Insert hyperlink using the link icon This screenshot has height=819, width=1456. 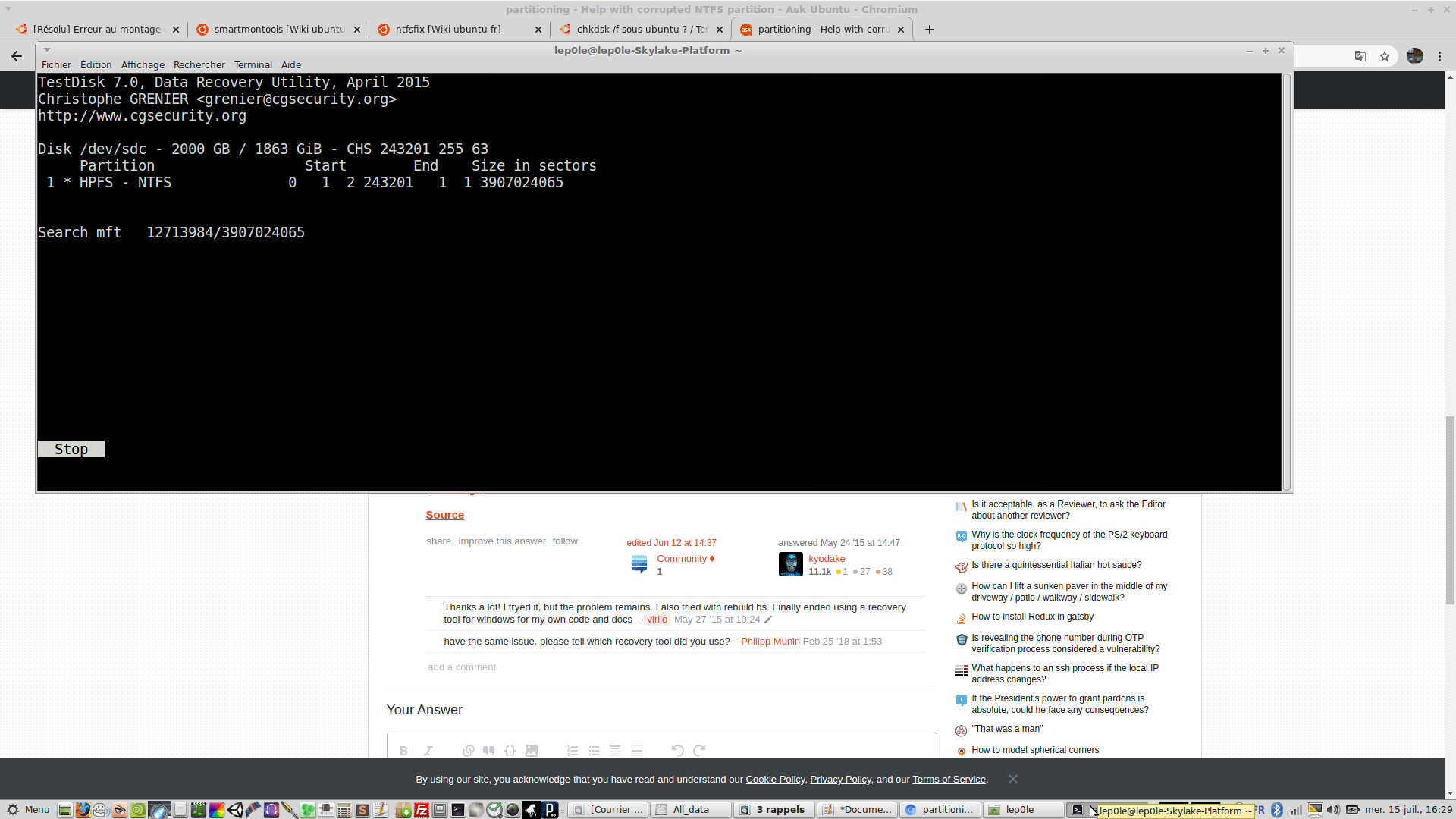pyautogui.click(x=468, y=751)
